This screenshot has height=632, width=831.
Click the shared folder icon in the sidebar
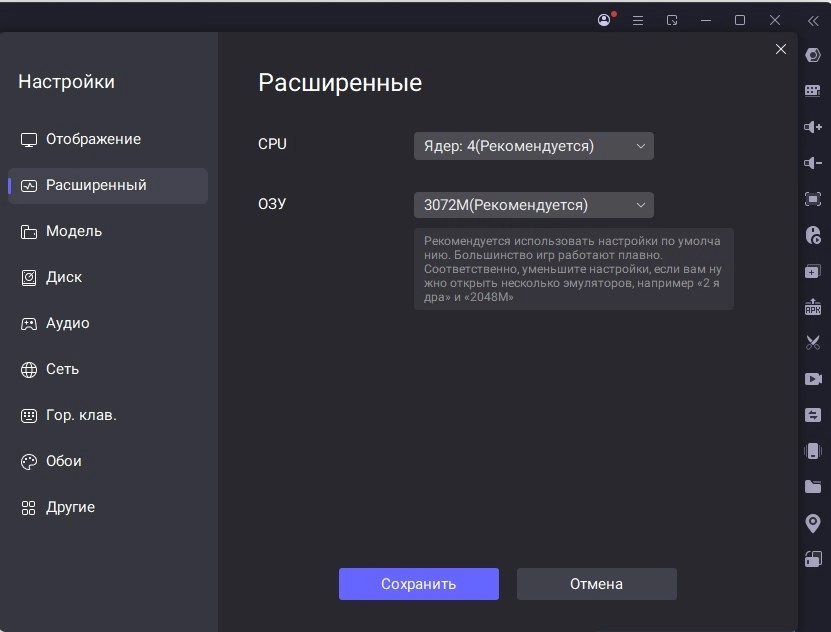(812, 486)
